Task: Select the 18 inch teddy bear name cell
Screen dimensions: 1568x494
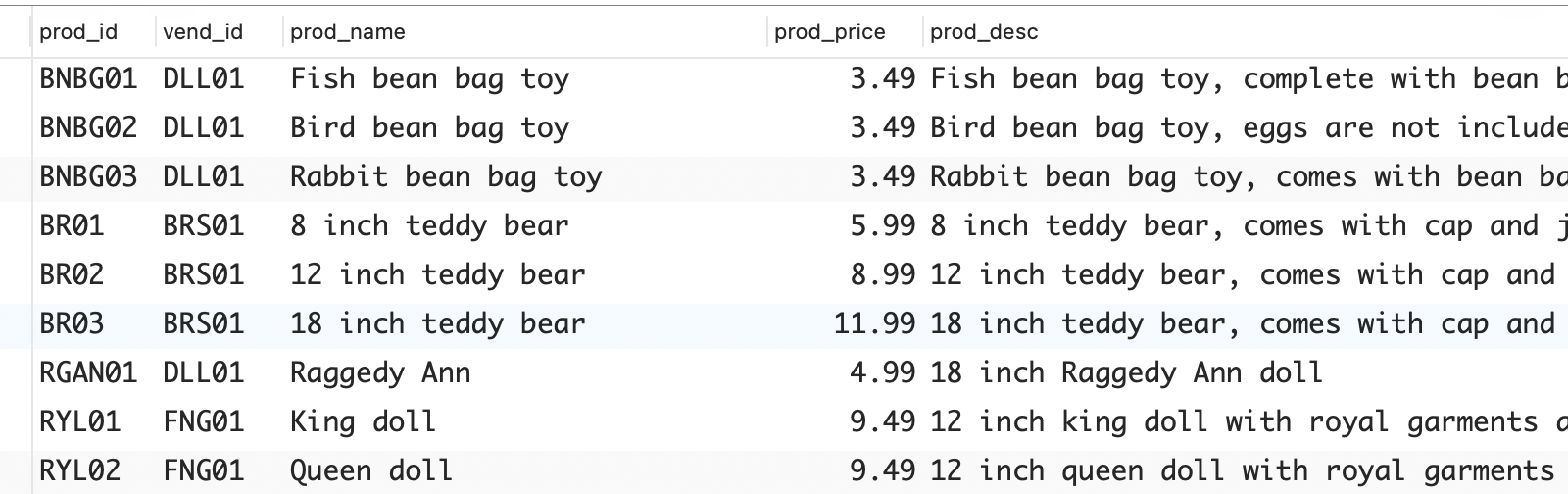Action: pyautogui.click(x=437, y=323)
